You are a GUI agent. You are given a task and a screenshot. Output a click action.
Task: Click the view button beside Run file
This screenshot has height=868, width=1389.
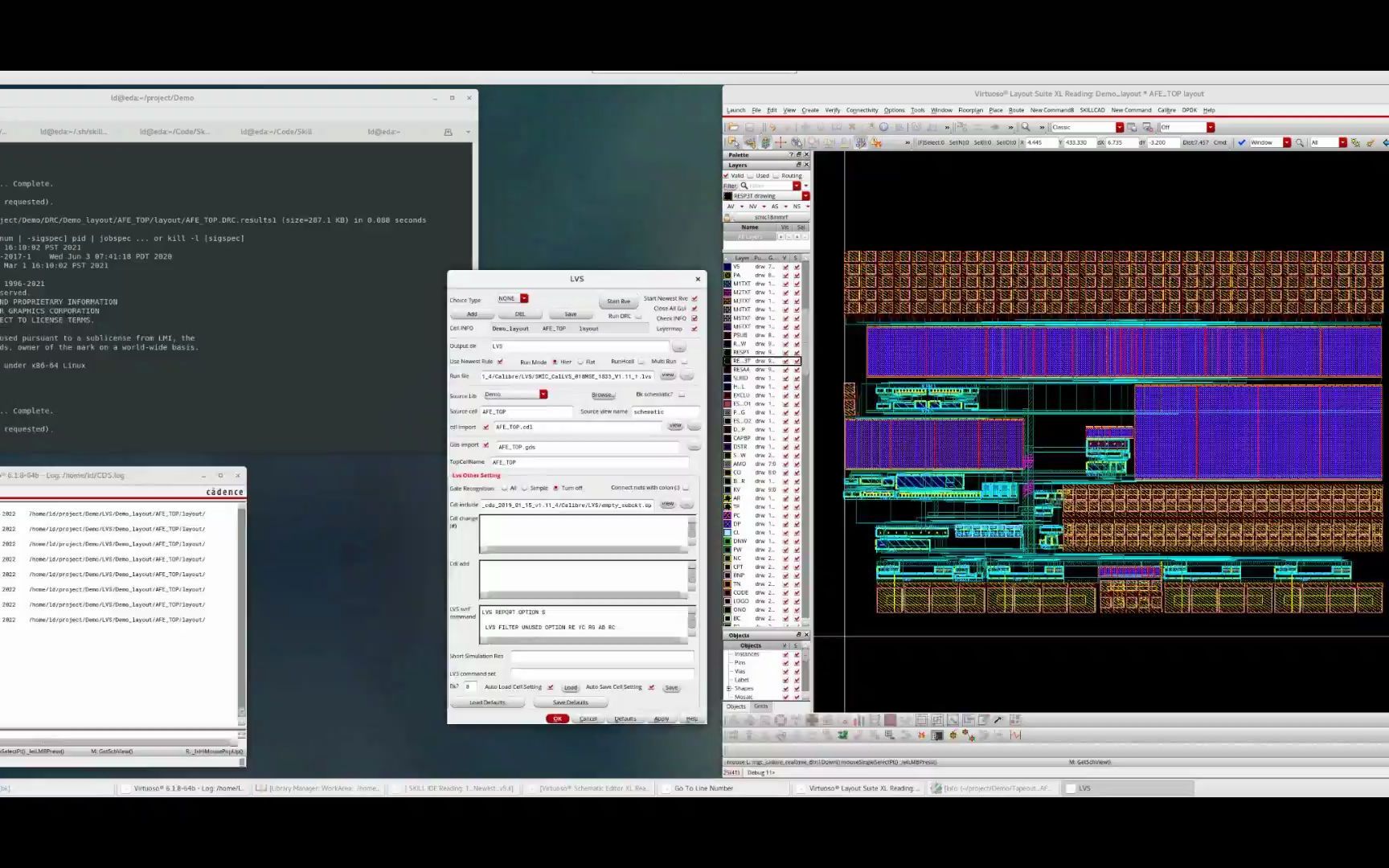(667, 375)
